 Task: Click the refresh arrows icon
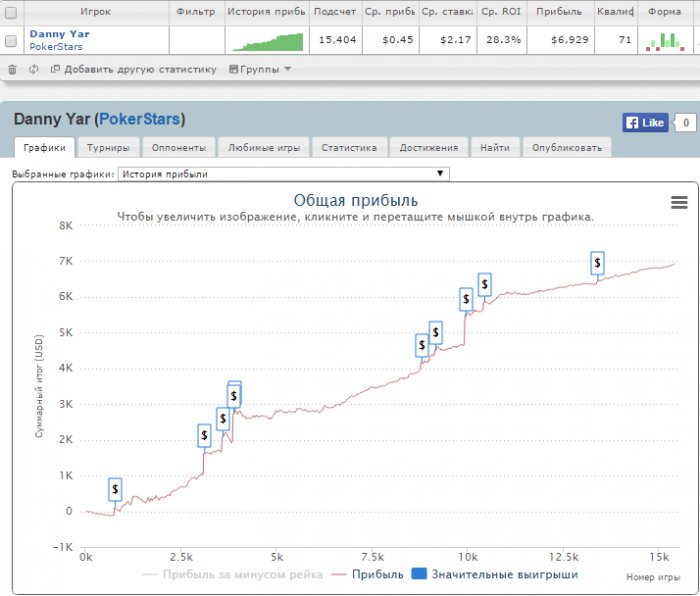tap(34, 69)
